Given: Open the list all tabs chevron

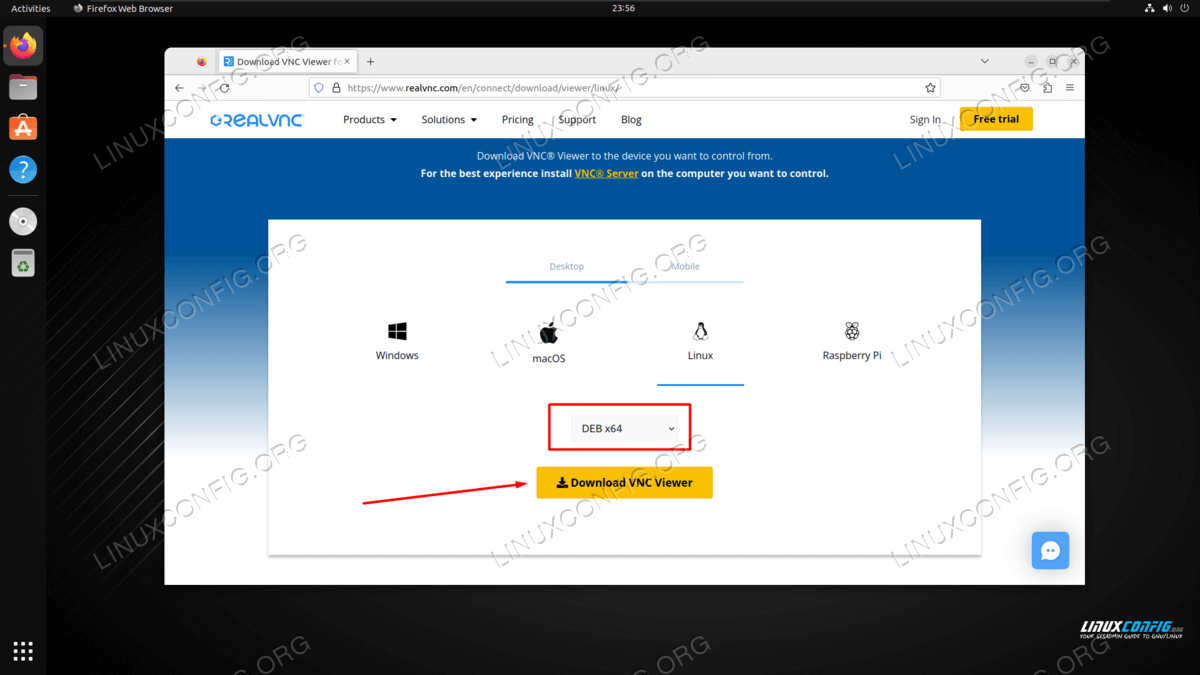Looking at the screenshot, I should pyautogui.click(x=985, y=62).
